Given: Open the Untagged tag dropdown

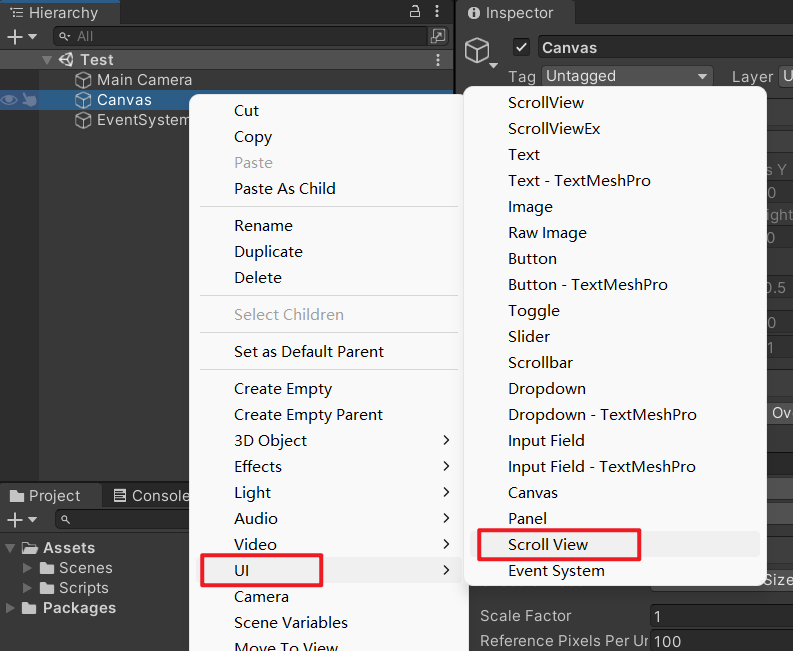Looking at the screenshot, I should pos(627,76).
